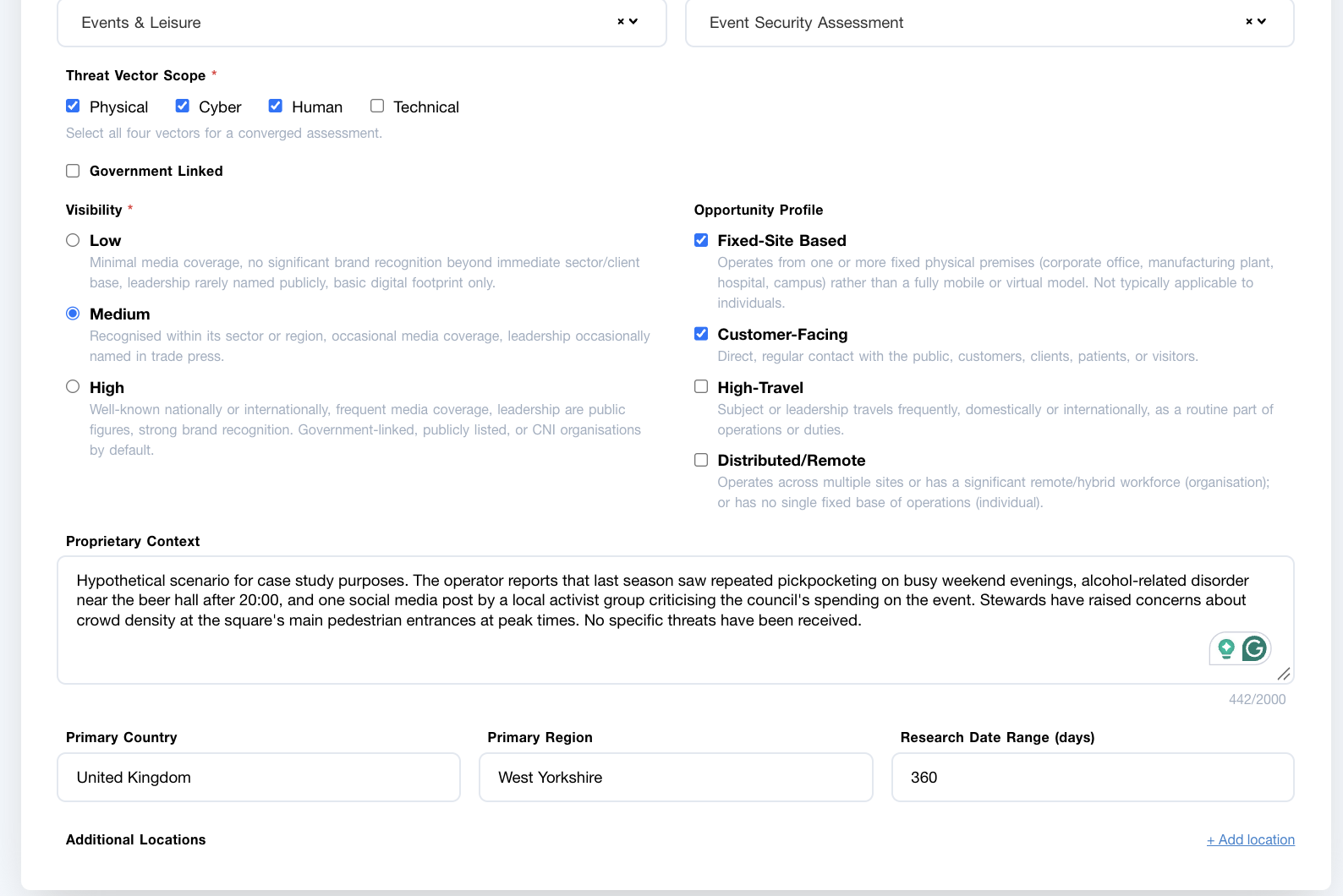Click the Events & Leisure select box text
1343x896 pixels.
(x=141, y=23)
